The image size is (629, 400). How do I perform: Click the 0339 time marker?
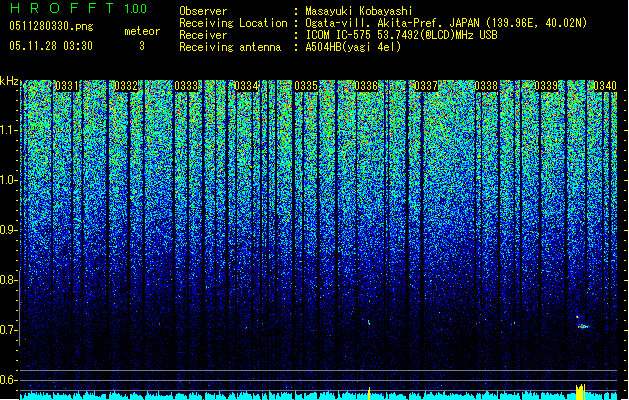click(x=546, y=86)
